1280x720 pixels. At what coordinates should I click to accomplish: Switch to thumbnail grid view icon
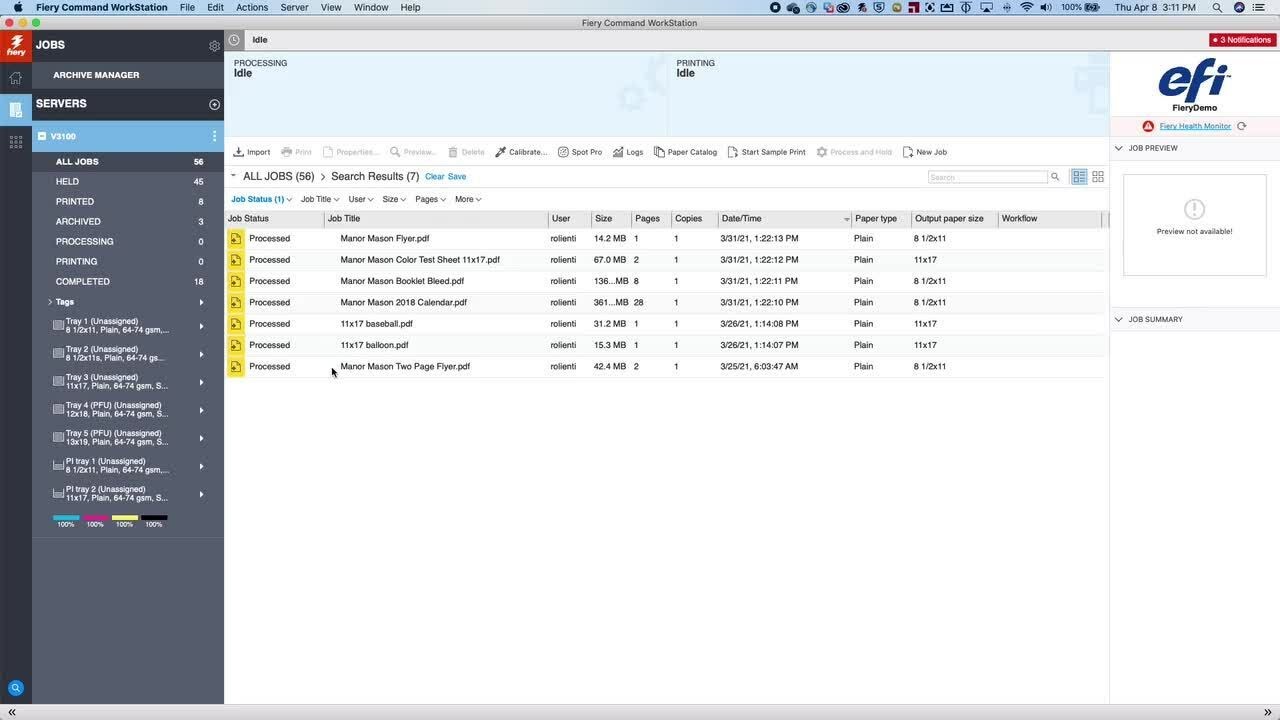click(1098, 177)
